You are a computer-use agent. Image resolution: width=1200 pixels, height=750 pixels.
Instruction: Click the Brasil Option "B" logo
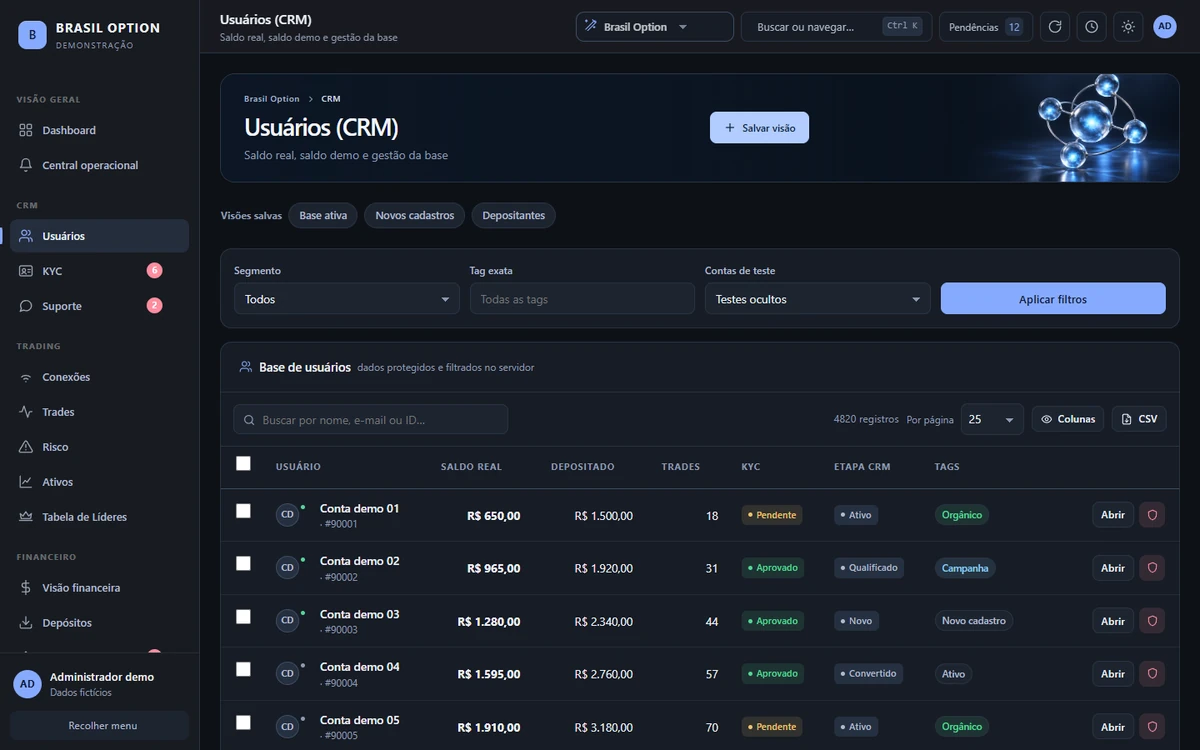(33, 35)
